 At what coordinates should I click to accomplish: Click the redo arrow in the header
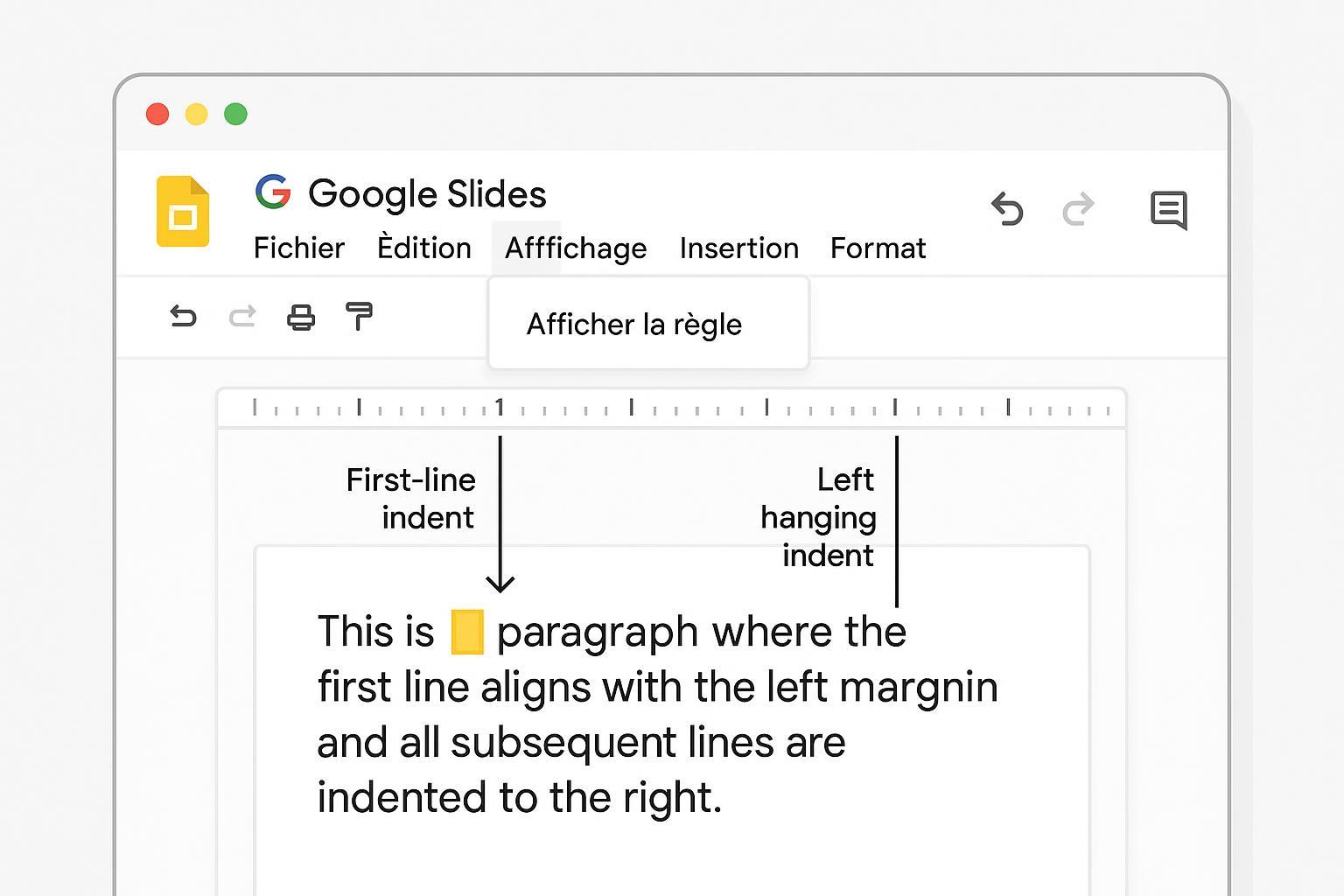pyautogui.click(x=1078, y=209)
